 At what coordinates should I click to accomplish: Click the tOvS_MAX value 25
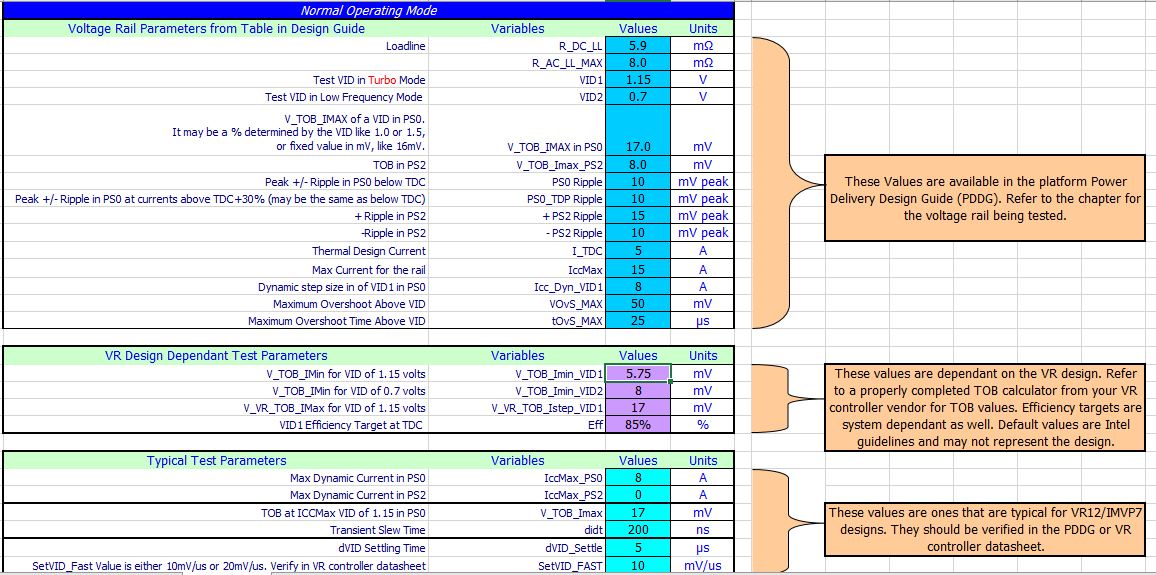tap(637, 321)
